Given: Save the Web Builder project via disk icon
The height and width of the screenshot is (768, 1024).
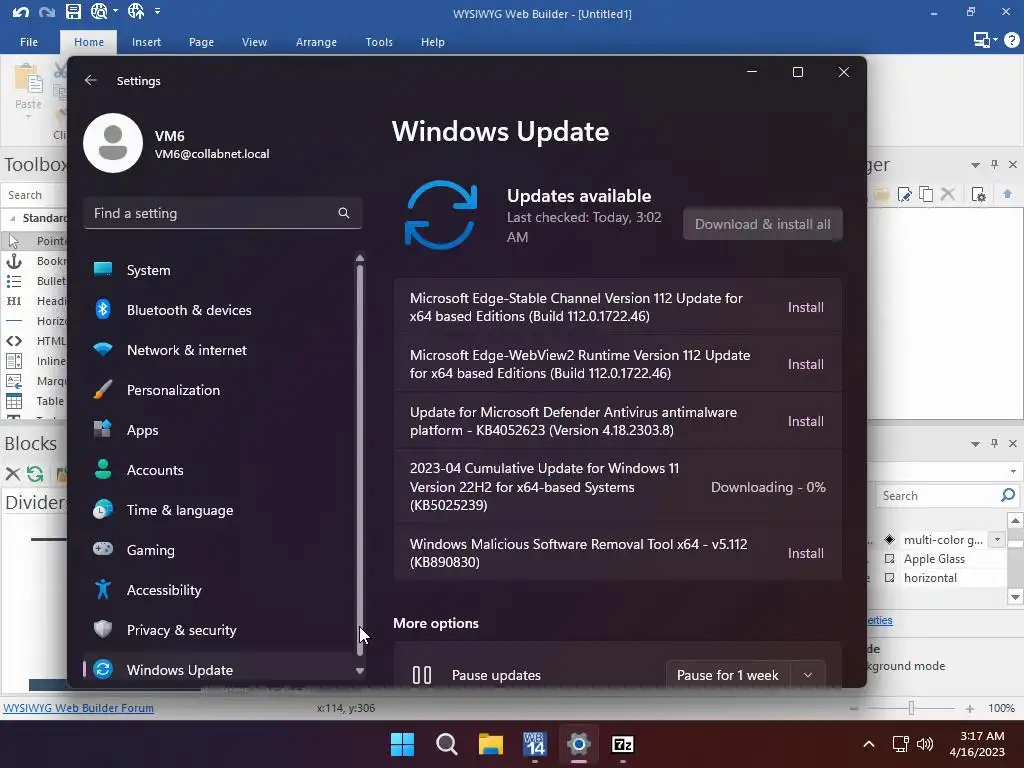Looking at the screenshot, I should tap(73, 11).
